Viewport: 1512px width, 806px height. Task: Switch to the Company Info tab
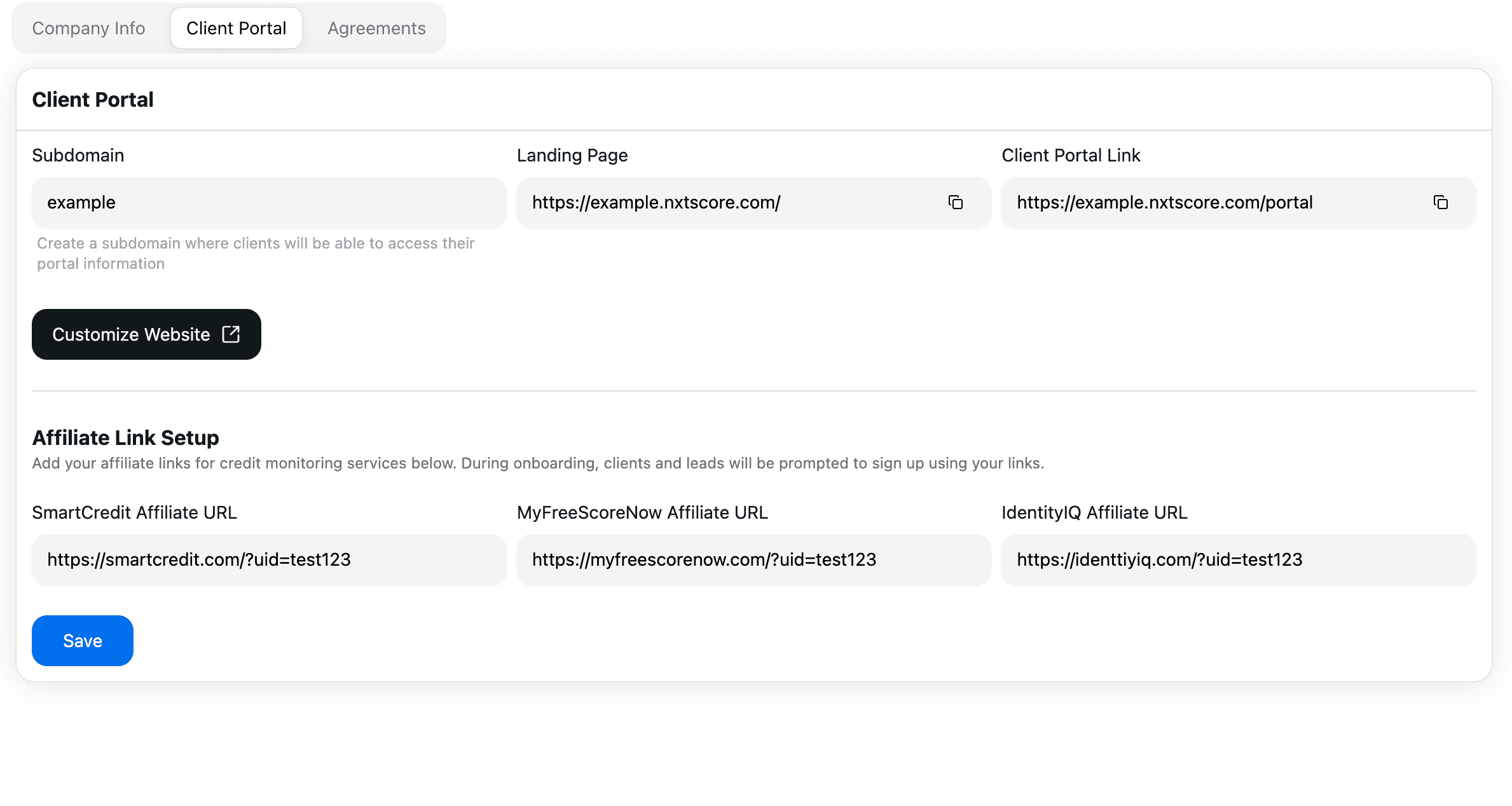tap(88, 28)
